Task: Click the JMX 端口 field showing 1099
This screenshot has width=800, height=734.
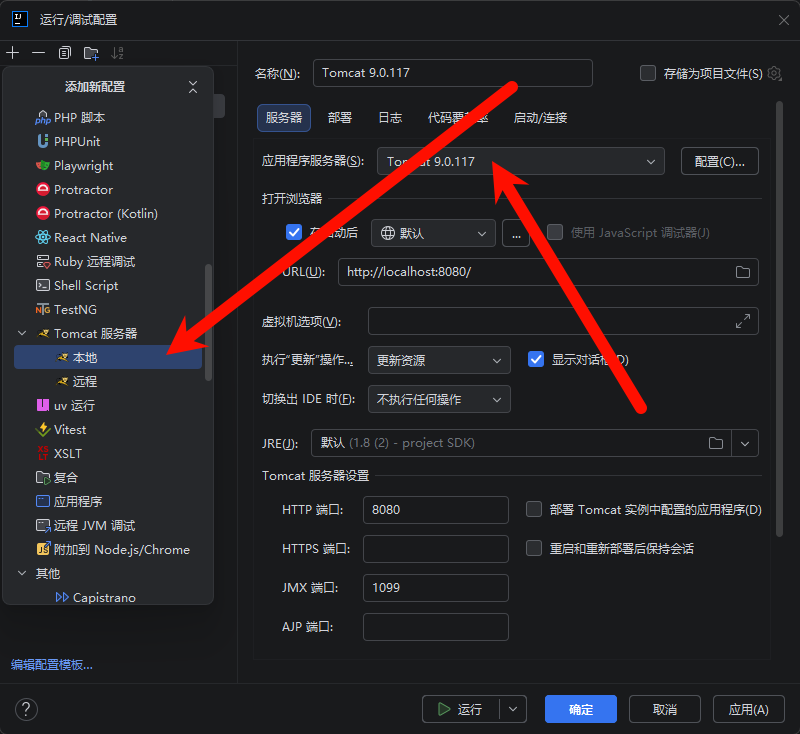Action: 436,588
